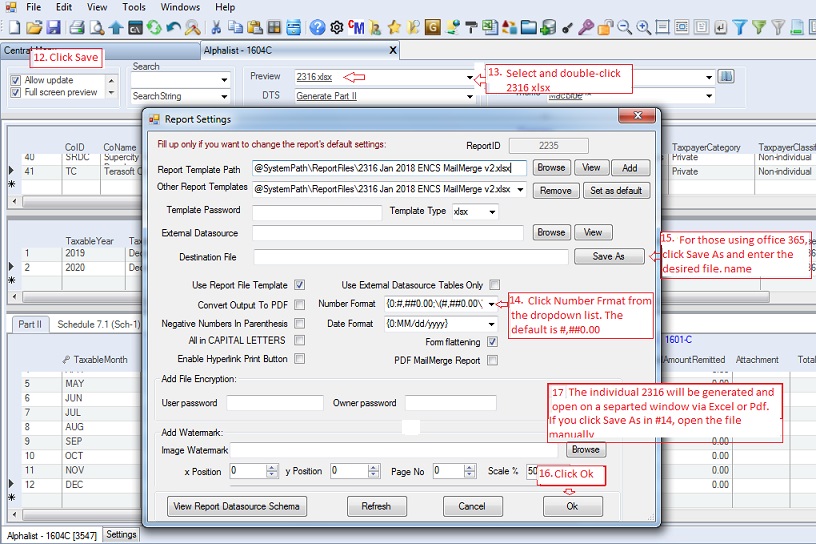The width and height of the screenshot is (816, 544).
Task: Open the Date Format dropdown
Action: coord(491,324)
